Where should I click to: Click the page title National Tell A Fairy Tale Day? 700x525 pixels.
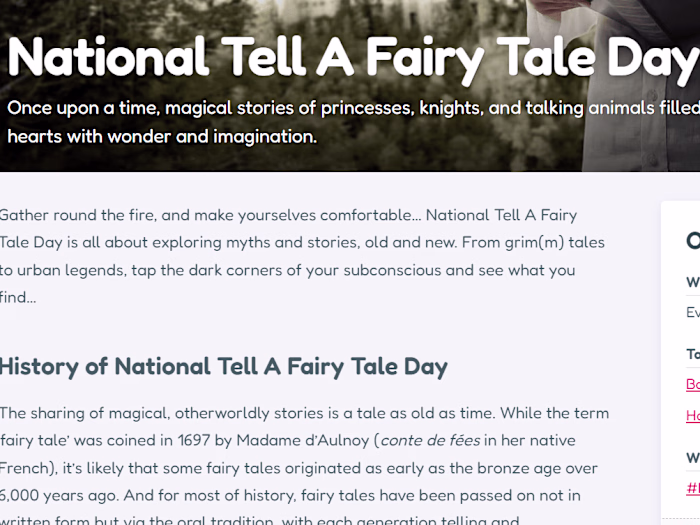click(x=350, y=58)
